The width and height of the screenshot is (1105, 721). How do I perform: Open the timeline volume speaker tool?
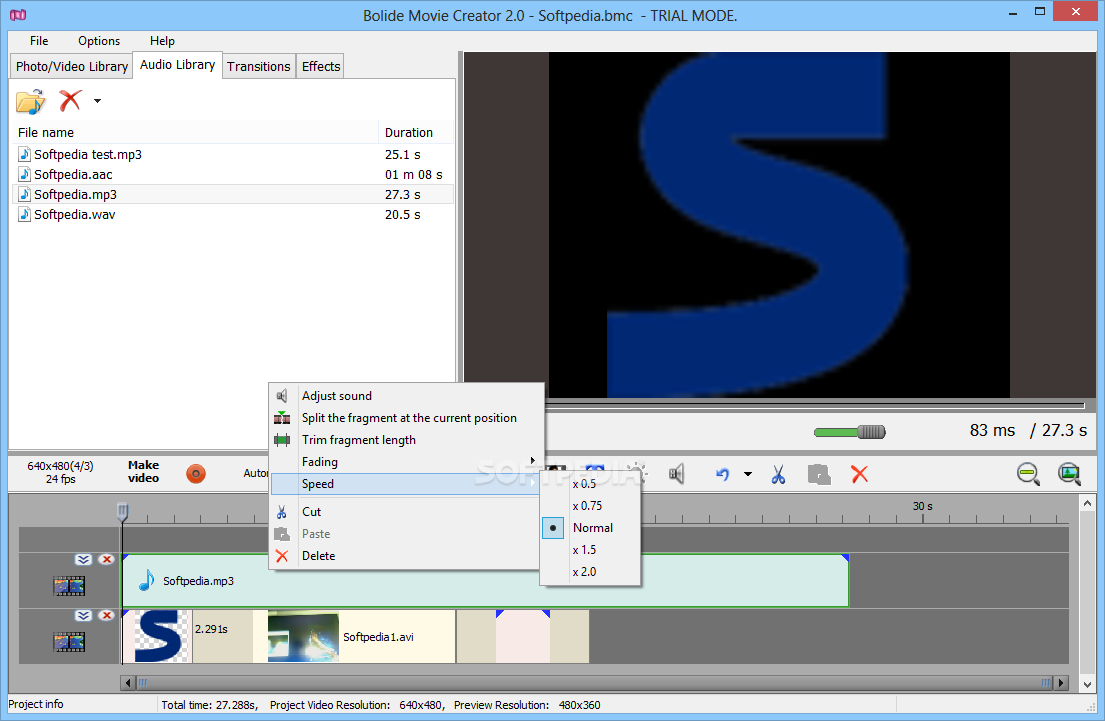[x=677, y=474]
